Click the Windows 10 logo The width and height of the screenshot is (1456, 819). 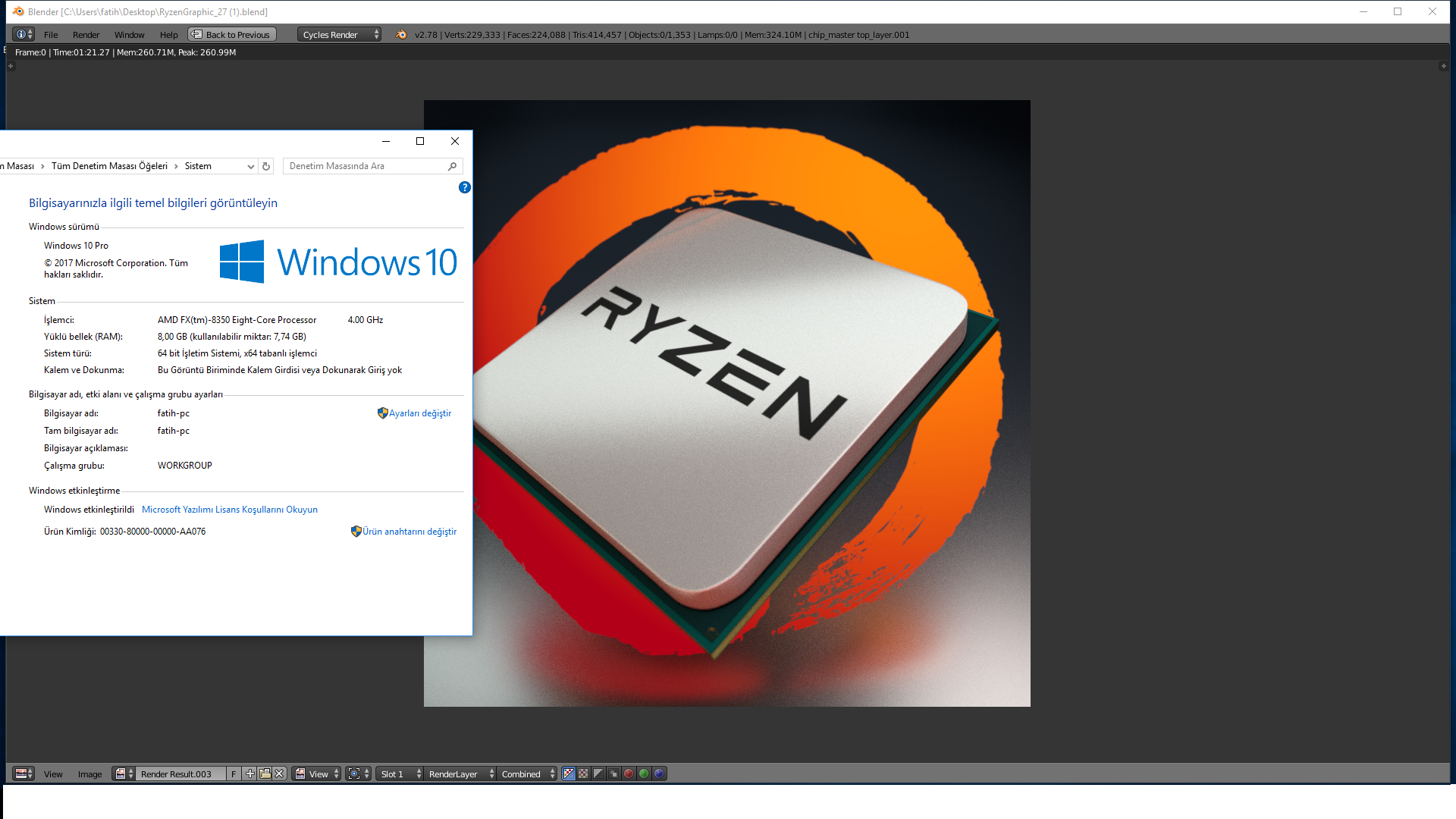tap(338, 262)
